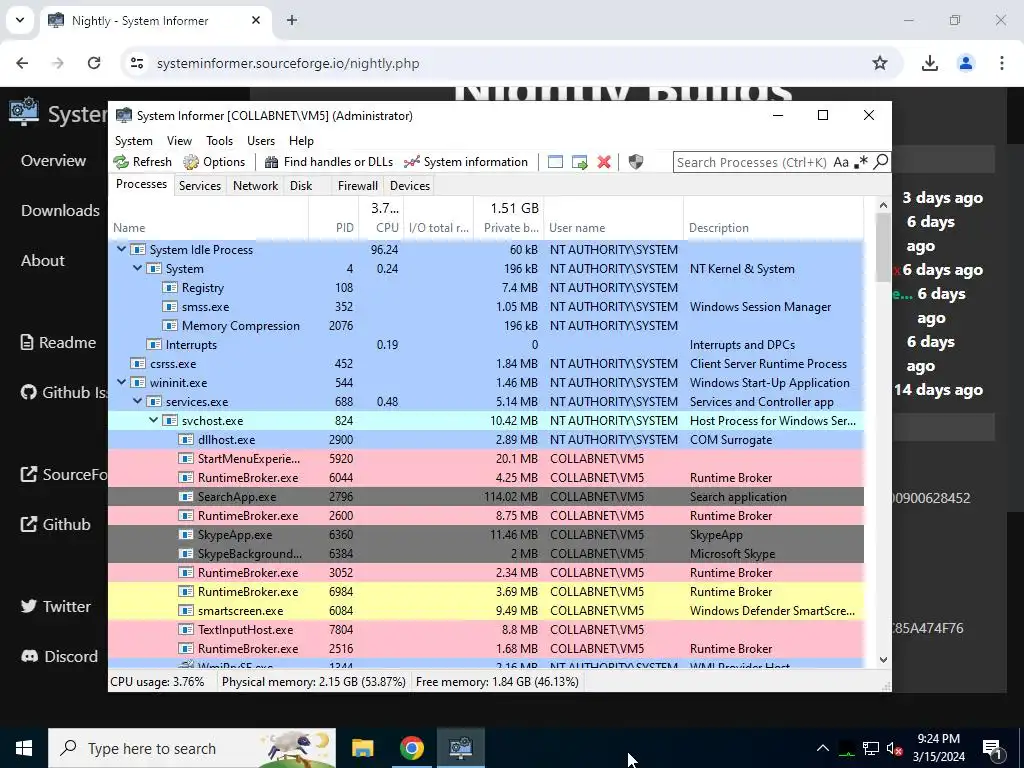Open Downloads in the website sidebar
The image size is (1024, 768).
(x=60, y=210)
